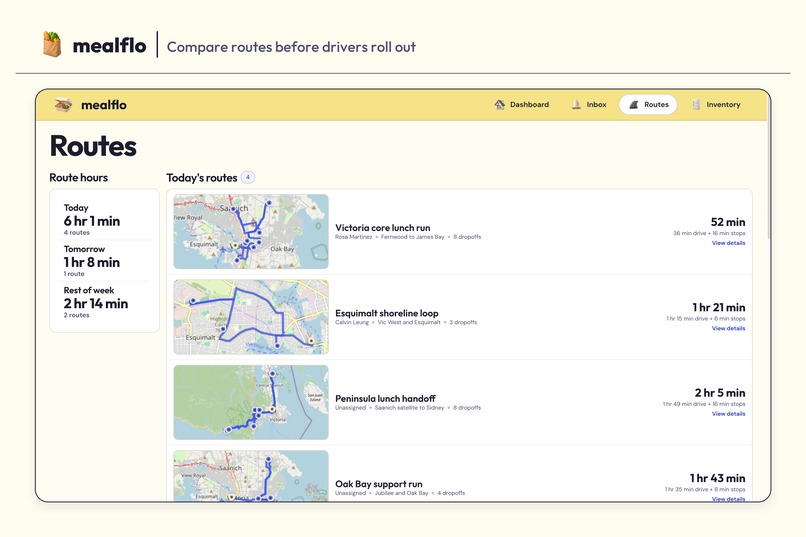The height and width of the screenshot is (537, 806).
Task: Click the mealflo grocery bag logo
Action: click(52, 44)
